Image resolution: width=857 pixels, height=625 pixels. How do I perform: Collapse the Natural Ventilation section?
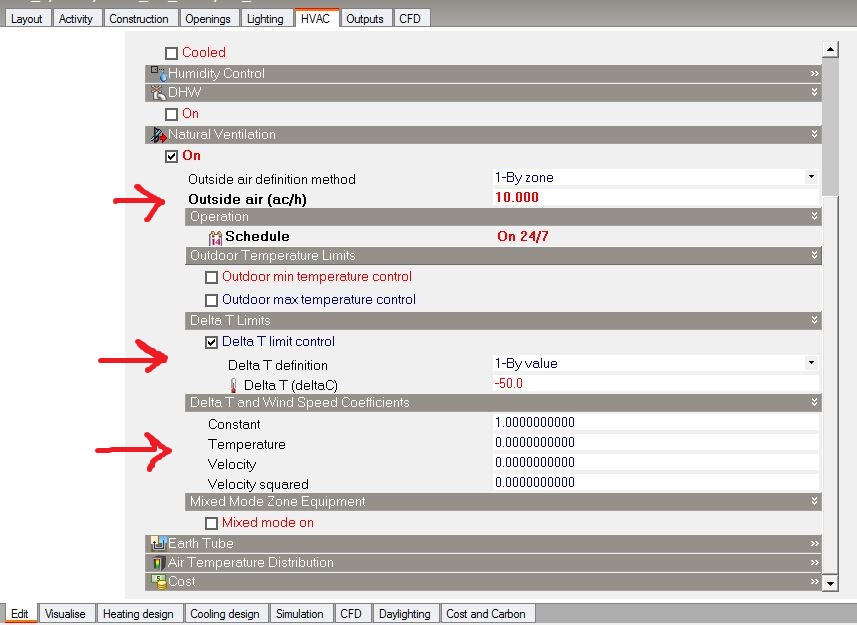pos(814,134)
